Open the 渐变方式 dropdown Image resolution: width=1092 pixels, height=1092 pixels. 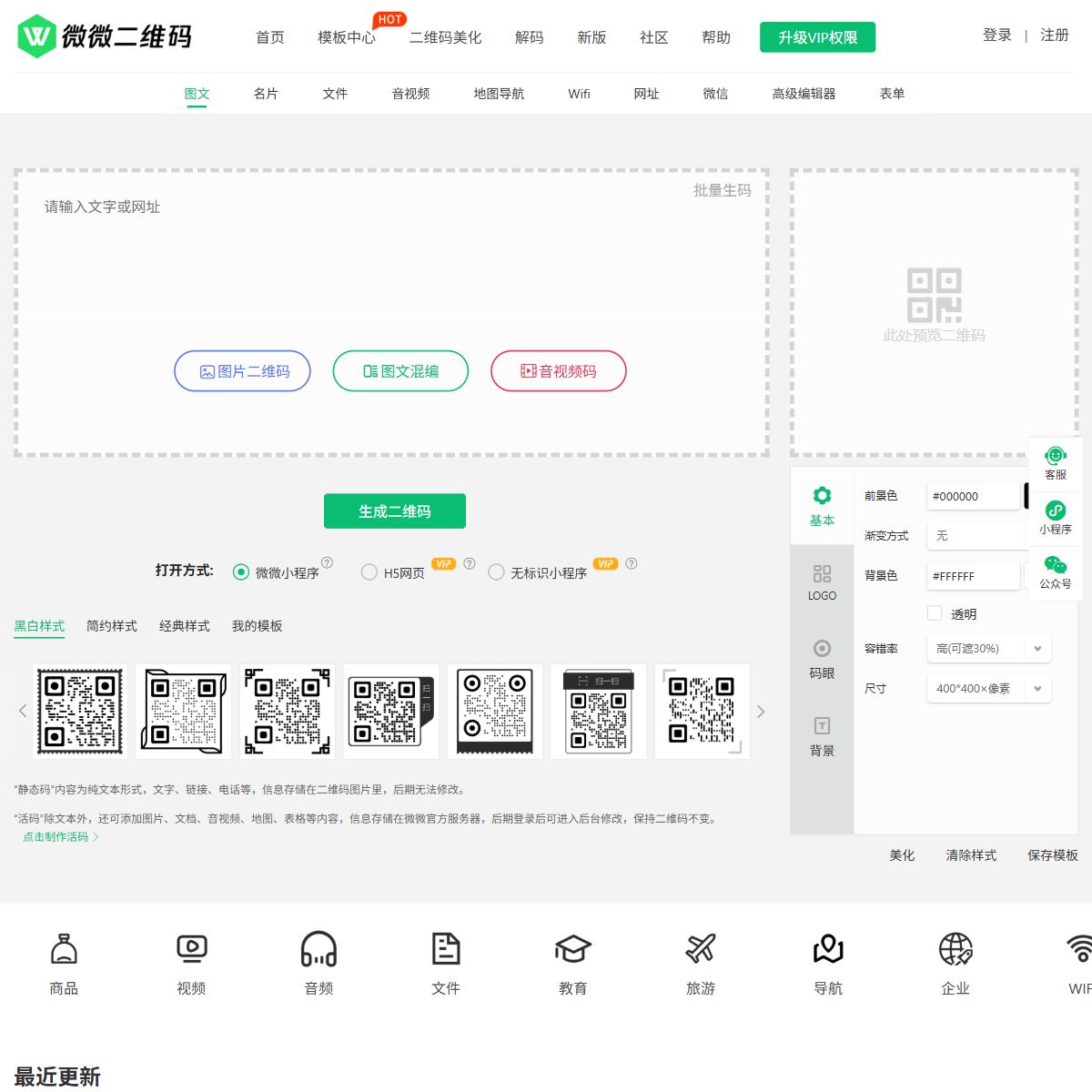point(979,536)
